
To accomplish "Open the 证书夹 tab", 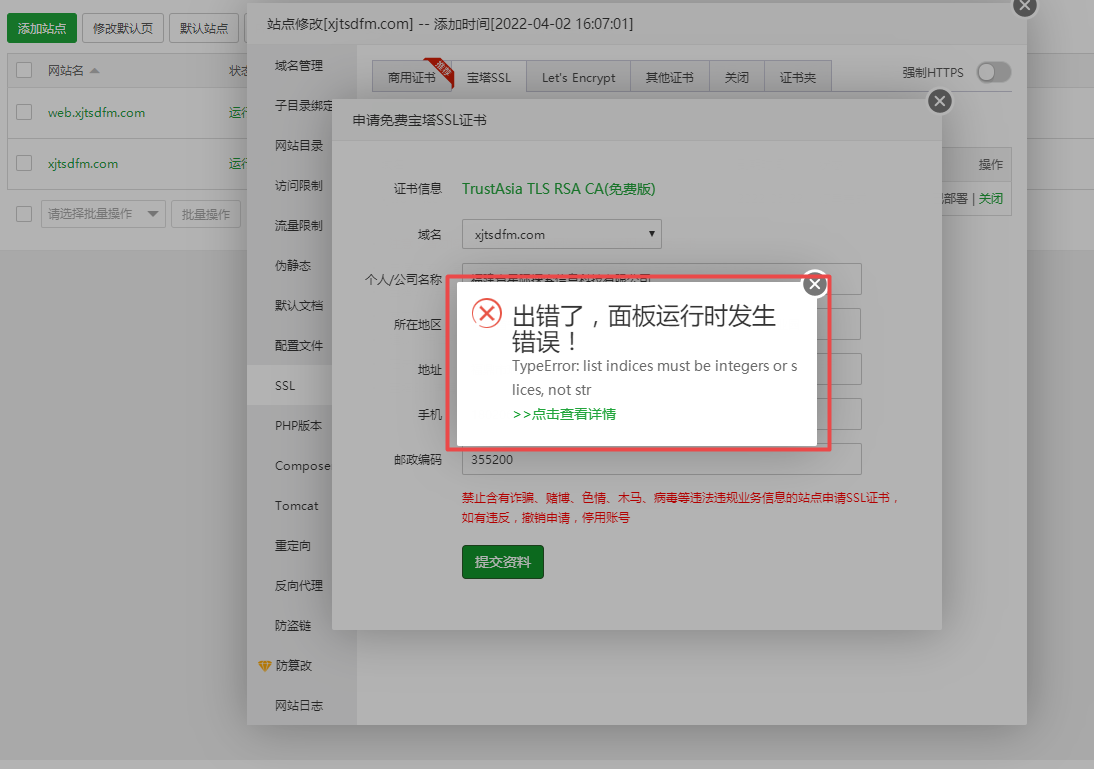I will click(797, 77).
